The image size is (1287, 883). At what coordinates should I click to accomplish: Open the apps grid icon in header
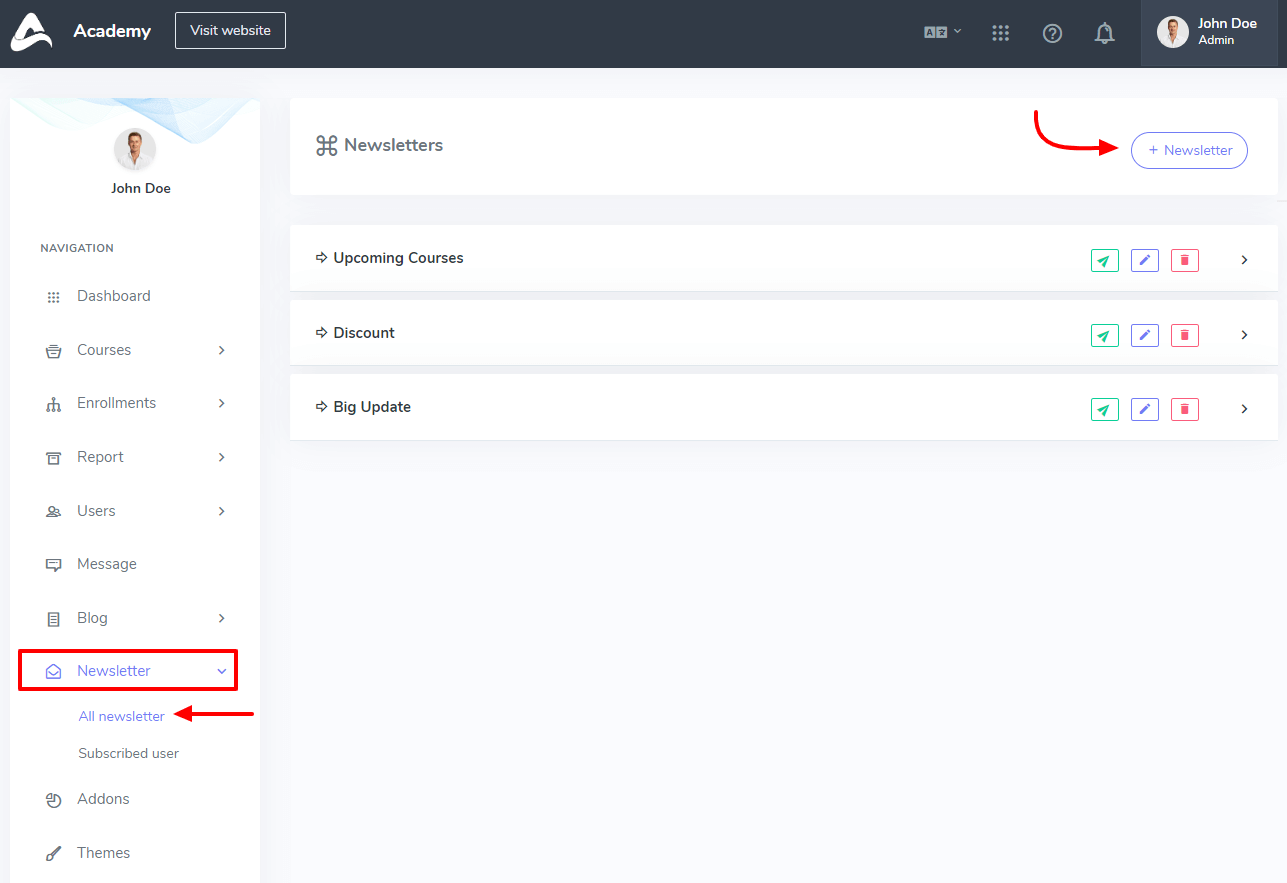pyautogui.click(x=1000, y=33)
